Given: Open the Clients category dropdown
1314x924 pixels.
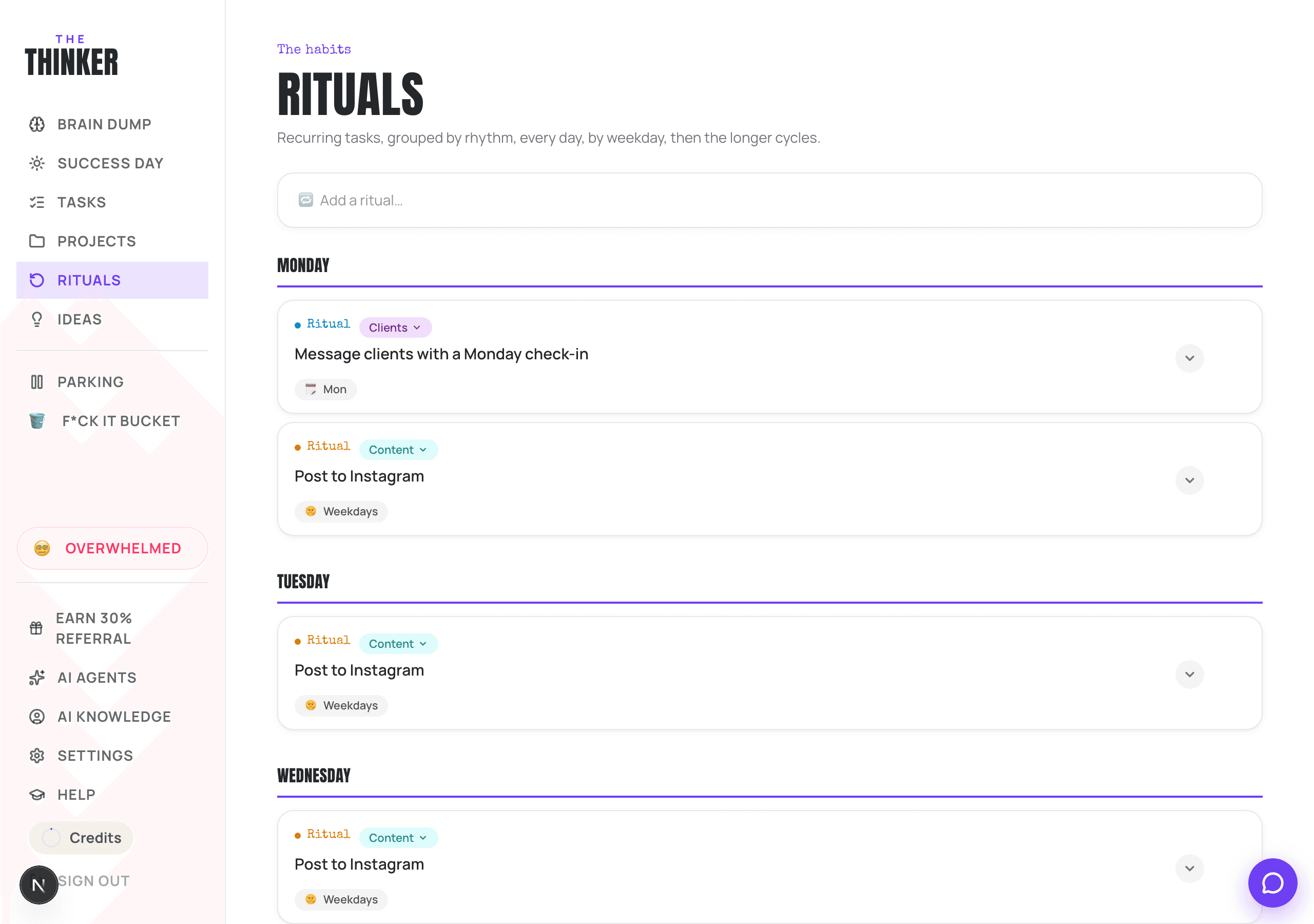Looking at the screenshot, I should [x=395, y=328].
